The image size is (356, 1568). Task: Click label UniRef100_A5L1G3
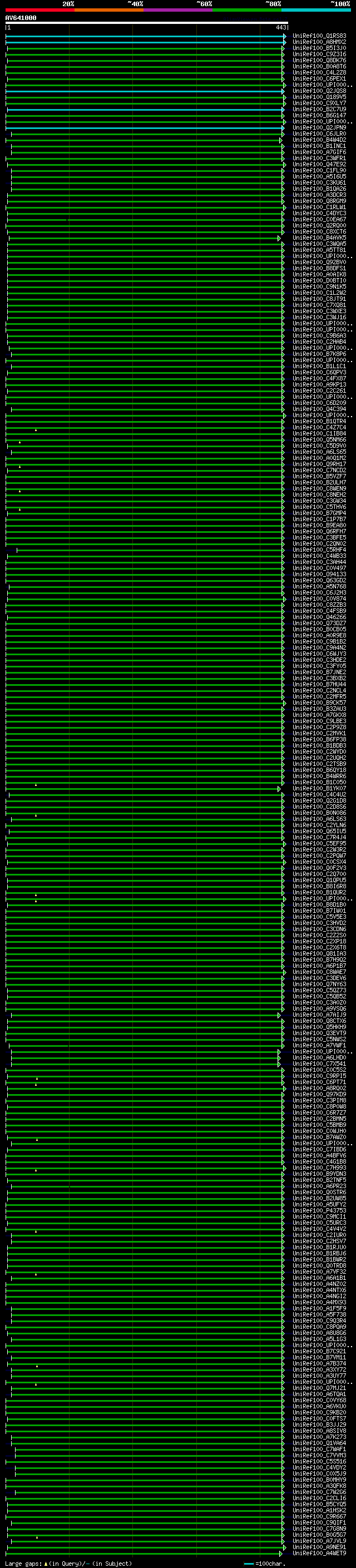click(x=319, y=1339)
